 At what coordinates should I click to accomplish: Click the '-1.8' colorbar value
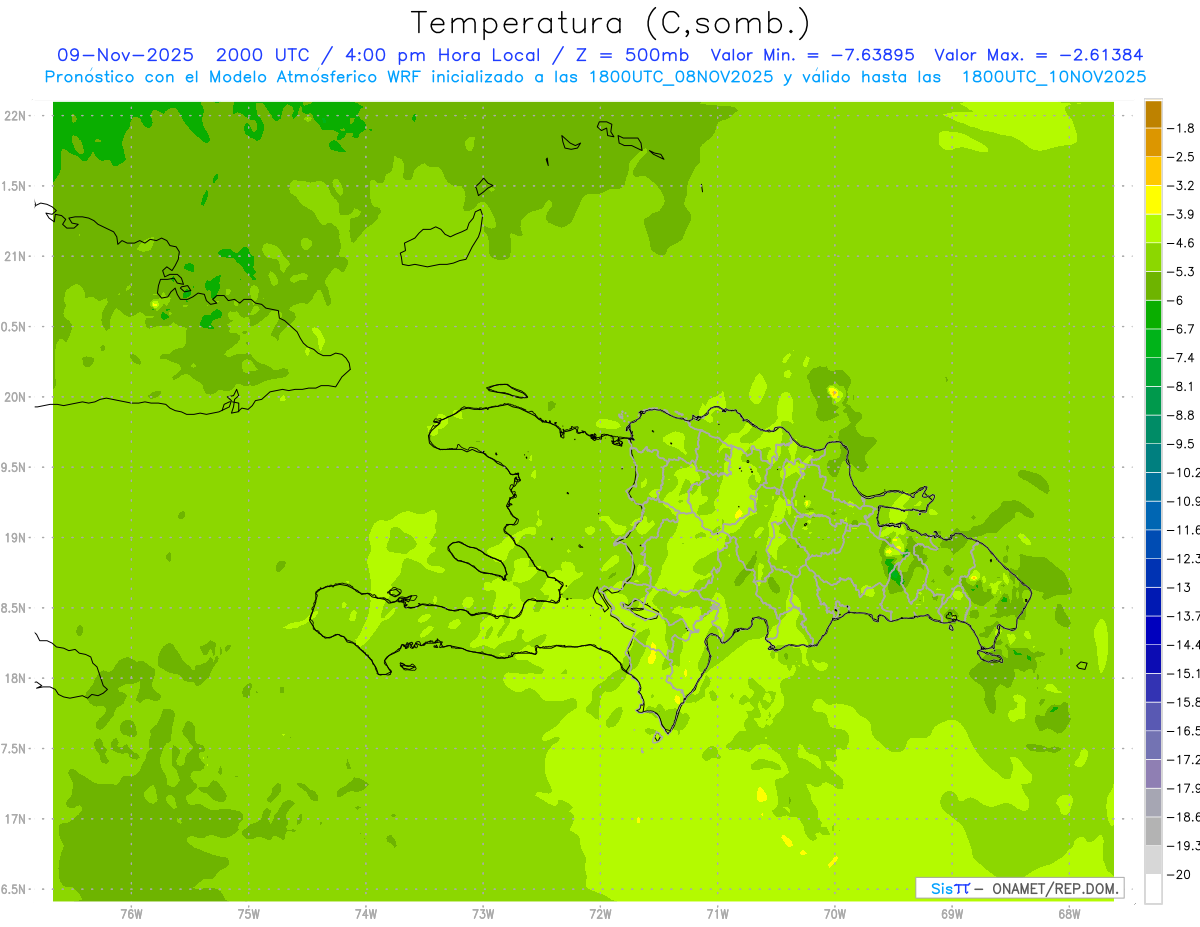tap(1181, 128)
